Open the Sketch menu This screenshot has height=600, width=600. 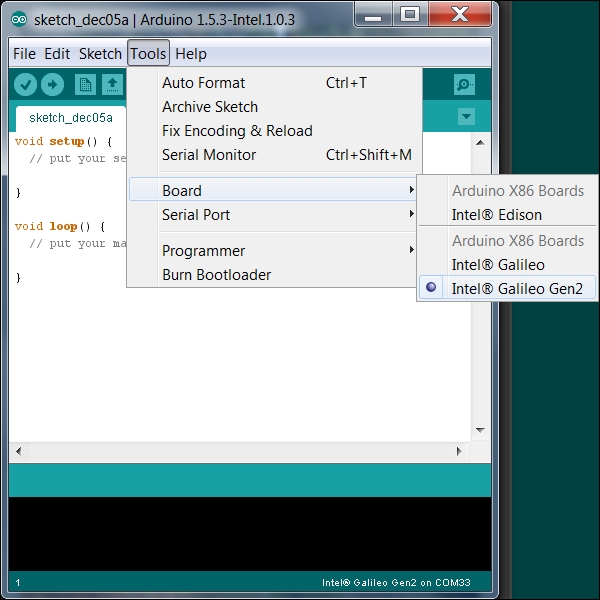(x=100, y=54)
